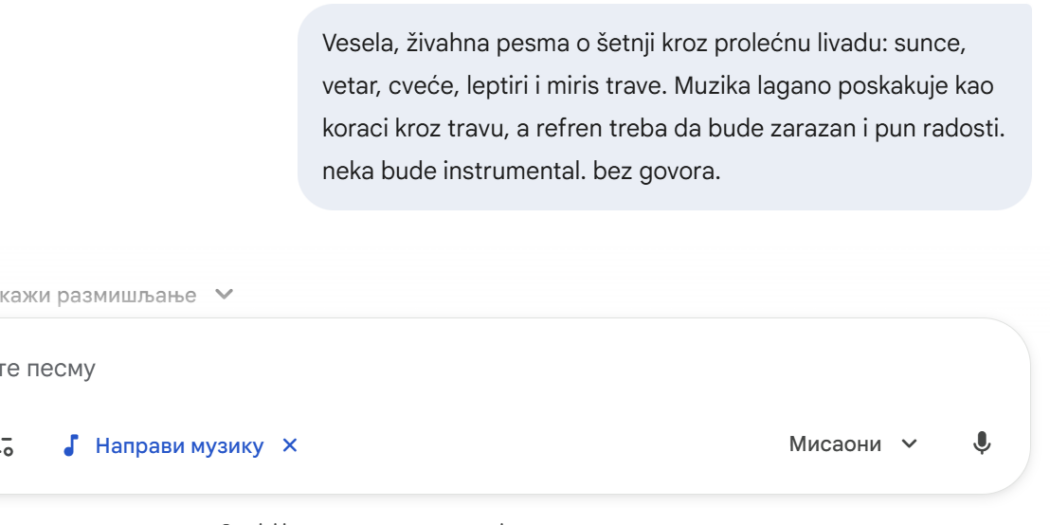Viewport: 1050px width, 525px height.
Task: Focus the prompt input with "песму" placeholder
Action: (400, 371)
